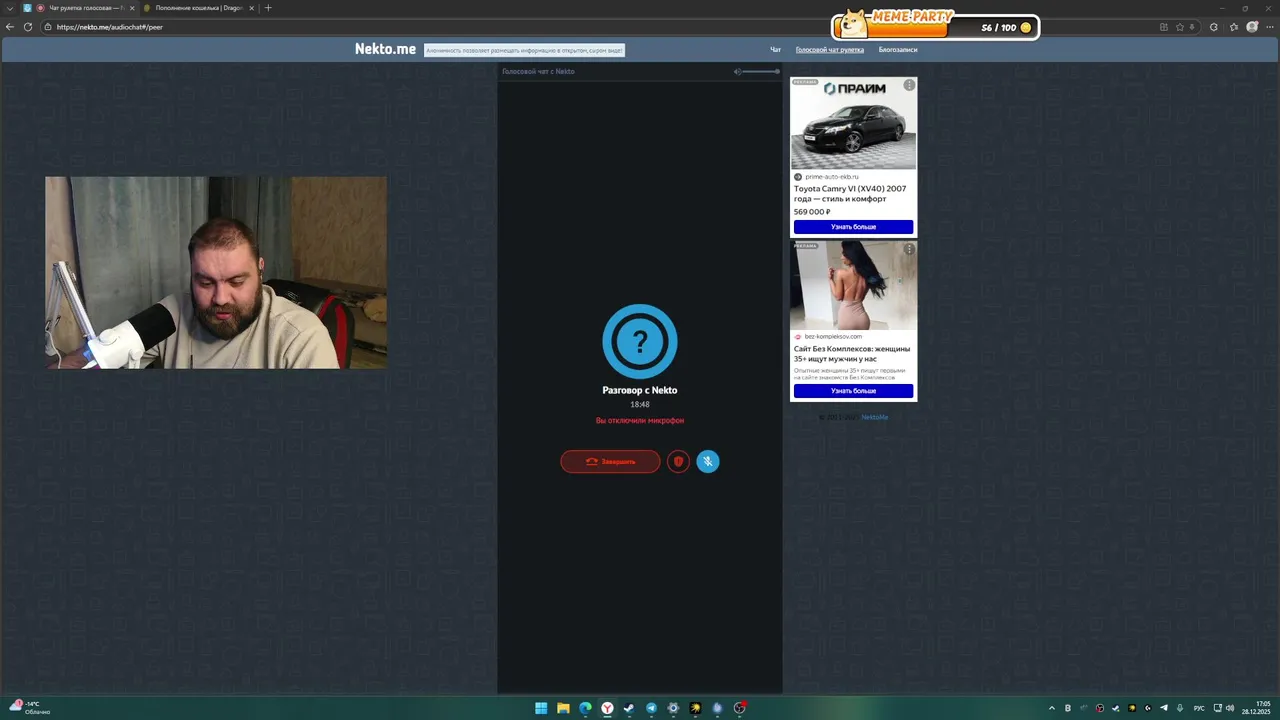Viewport: 1280px width, 720px height.
Task: Click the speaker volume icon
Action: [x=737, y=71]
